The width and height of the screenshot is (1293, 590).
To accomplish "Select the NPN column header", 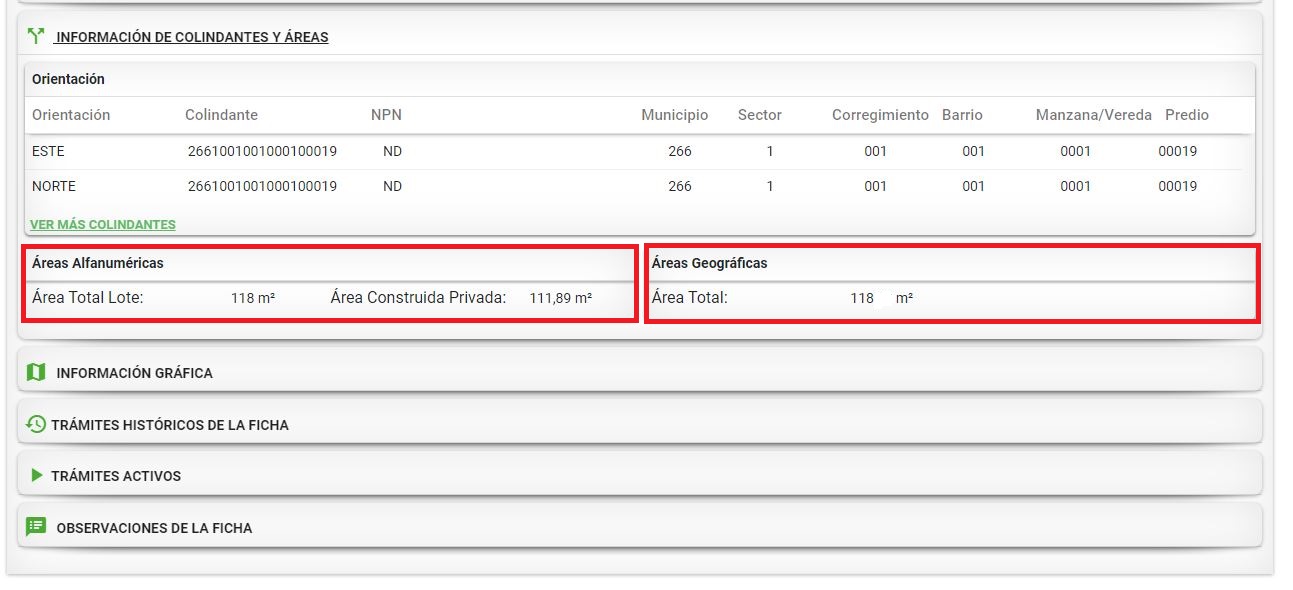I will [x=386, y=115].
